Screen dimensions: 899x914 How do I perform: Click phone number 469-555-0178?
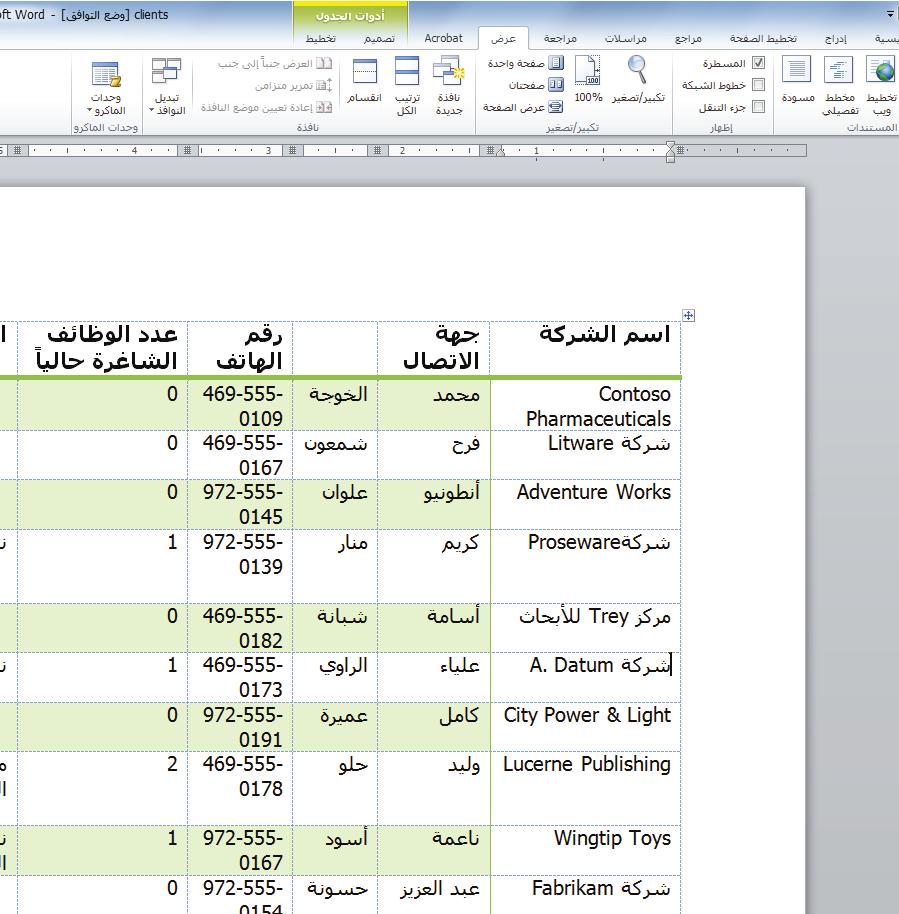pyautogui.click(x=243, y=776)
